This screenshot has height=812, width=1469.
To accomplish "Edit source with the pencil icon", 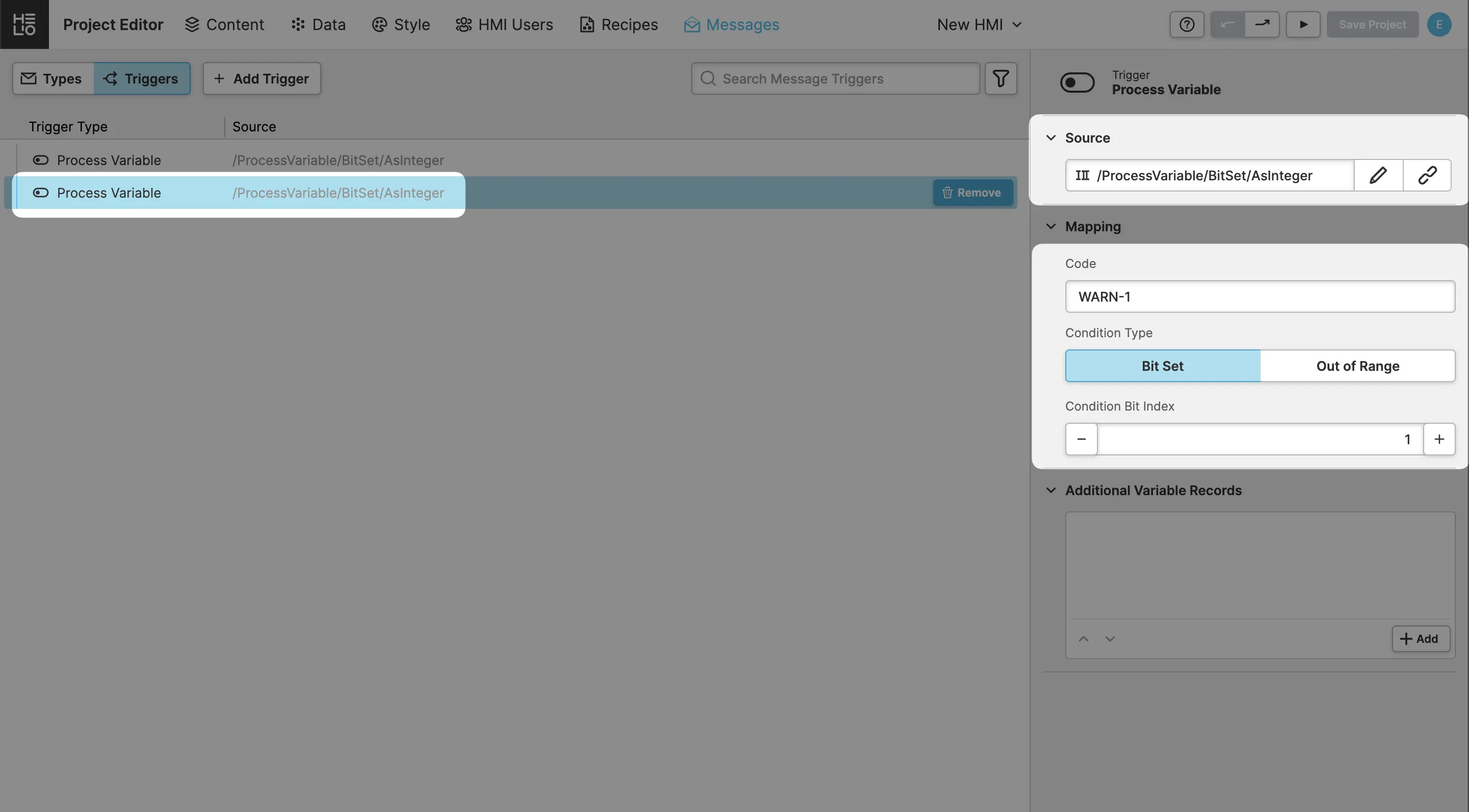I will coord(1378,176).
